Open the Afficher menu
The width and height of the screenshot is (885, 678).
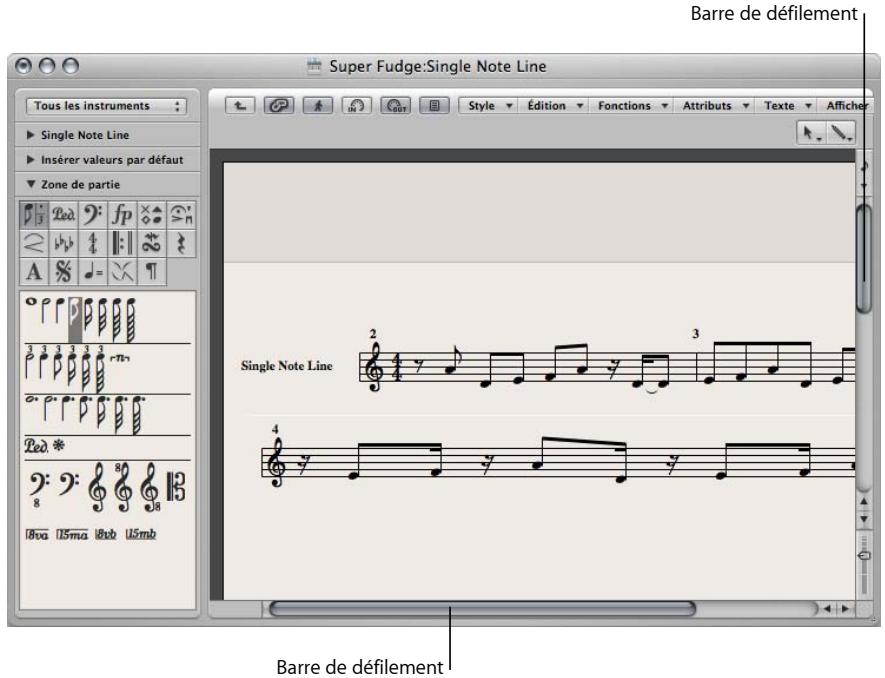847,106
